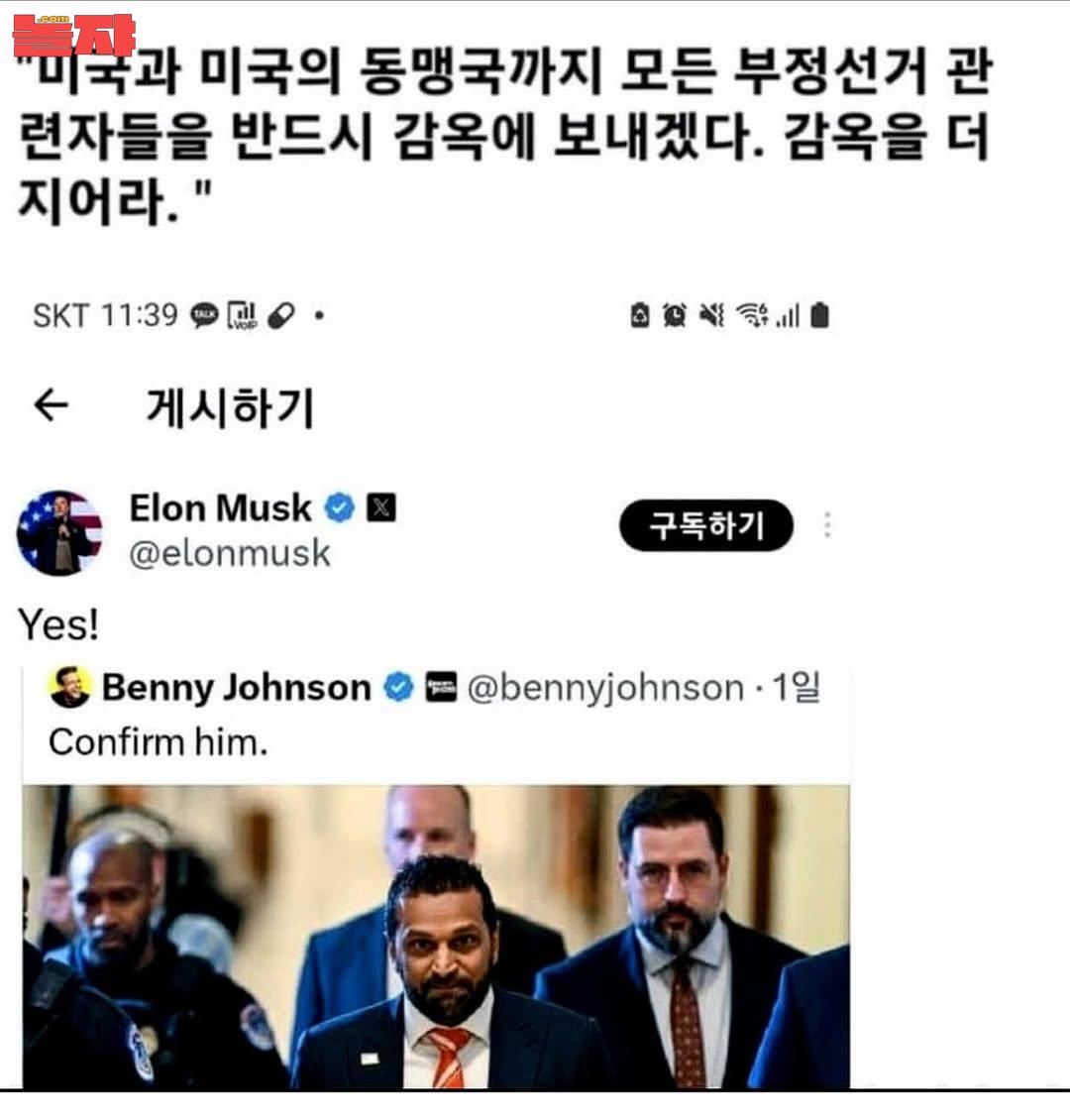The image size is (1070, 1120).
Task: Tap the muted sound icon in status bar
Action: click(x=711, y=315)
